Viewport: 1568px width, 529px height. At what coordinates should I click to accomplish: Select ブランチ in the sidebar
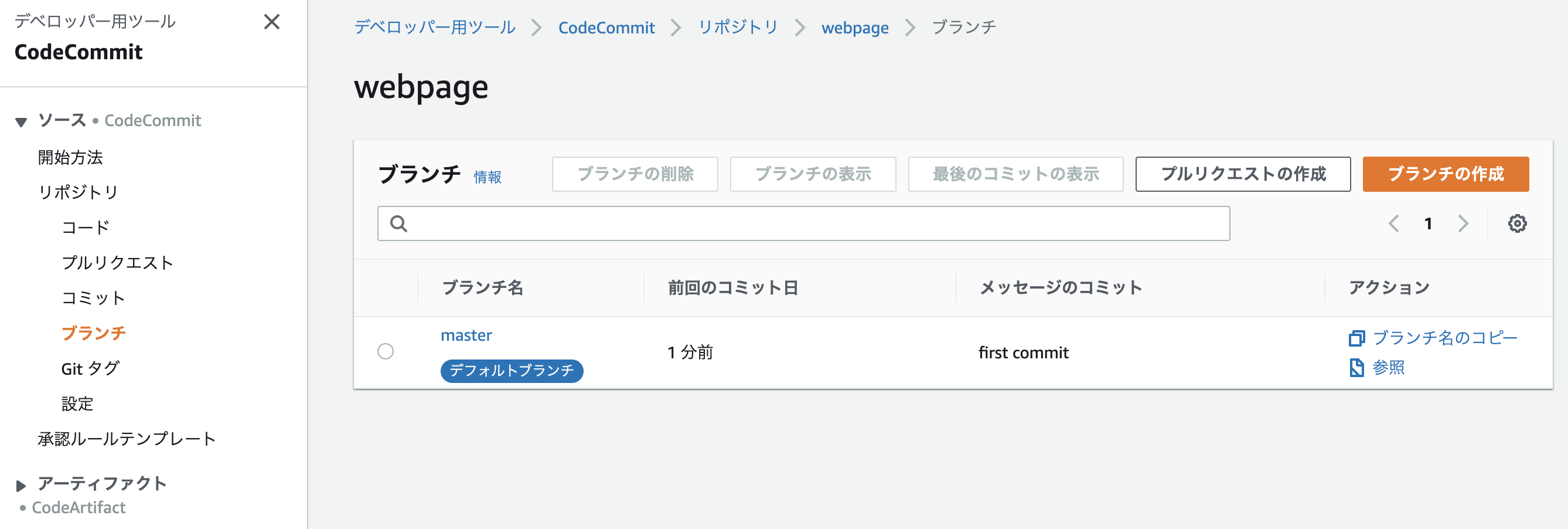click(93, 333)
